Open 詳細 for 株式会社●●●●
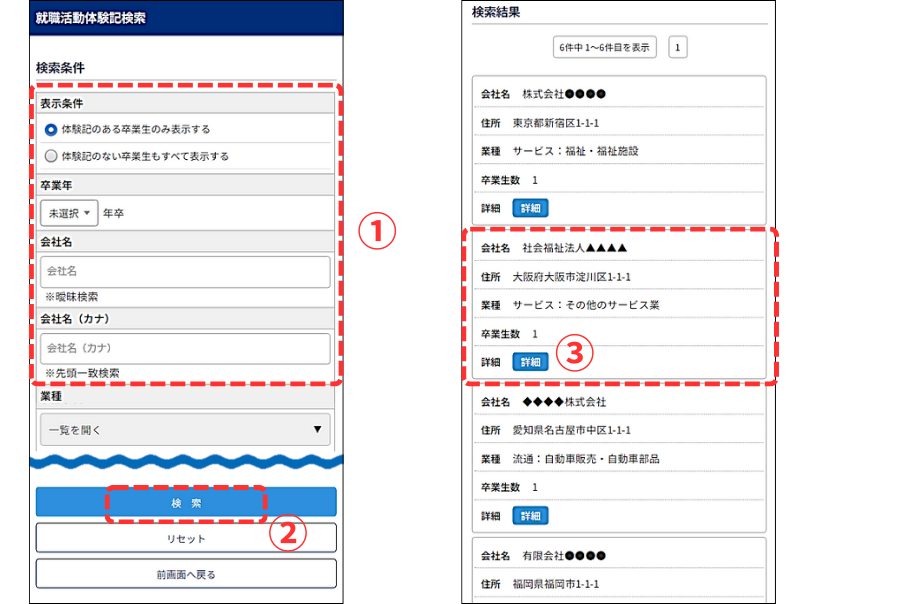The height and width of the screenshot is (604, 905). point(530,208)
